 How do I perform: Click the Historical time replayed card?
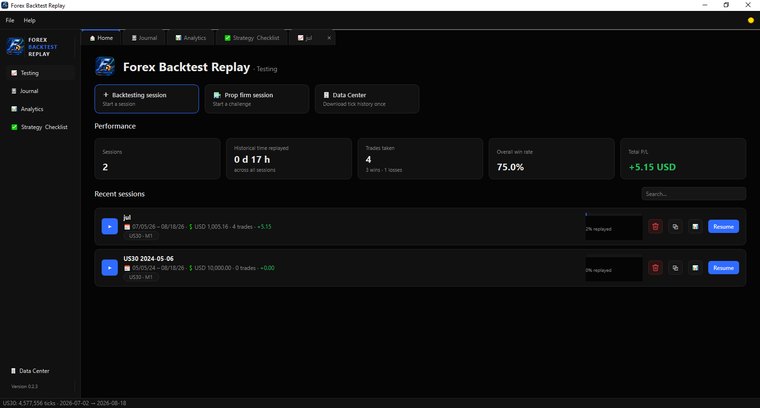[289, 159]
